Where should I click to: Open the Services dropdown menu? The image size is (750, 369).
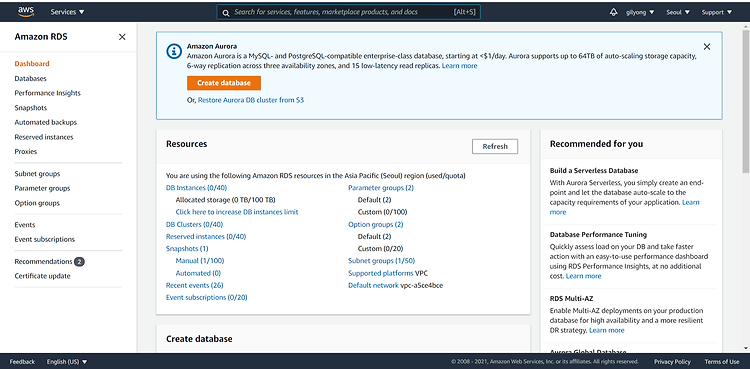67,12
